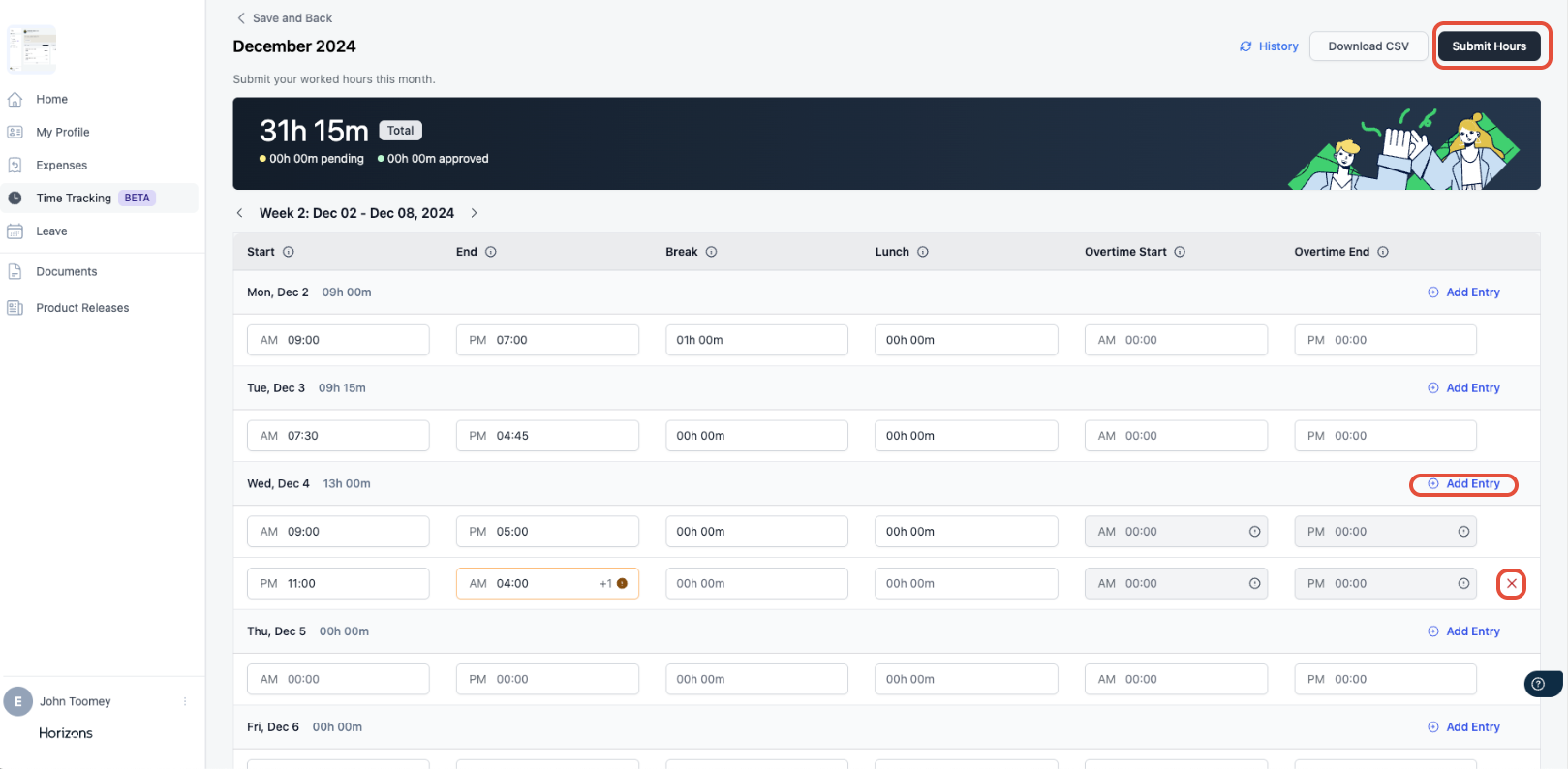The image size is (1568, 769).
Task: Add Entry for Thu, Dec 5
Action: tap(1463, 631)
